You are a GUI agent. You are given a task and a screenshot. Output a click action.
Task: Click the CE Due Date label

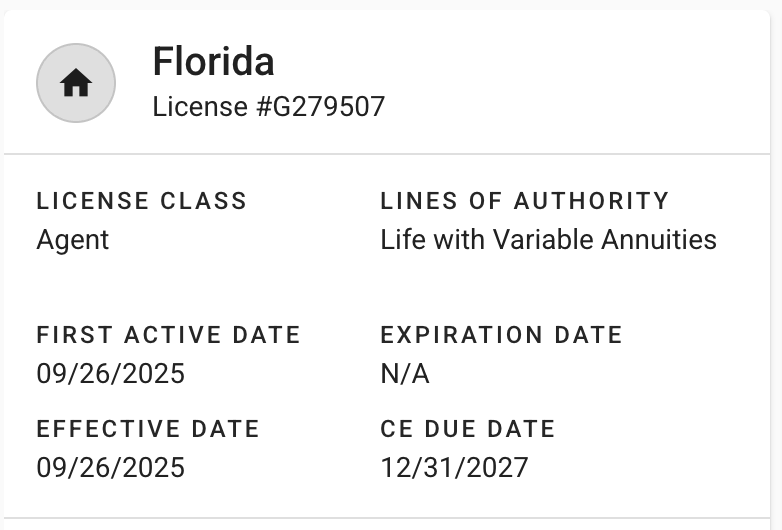coord(467,428)
